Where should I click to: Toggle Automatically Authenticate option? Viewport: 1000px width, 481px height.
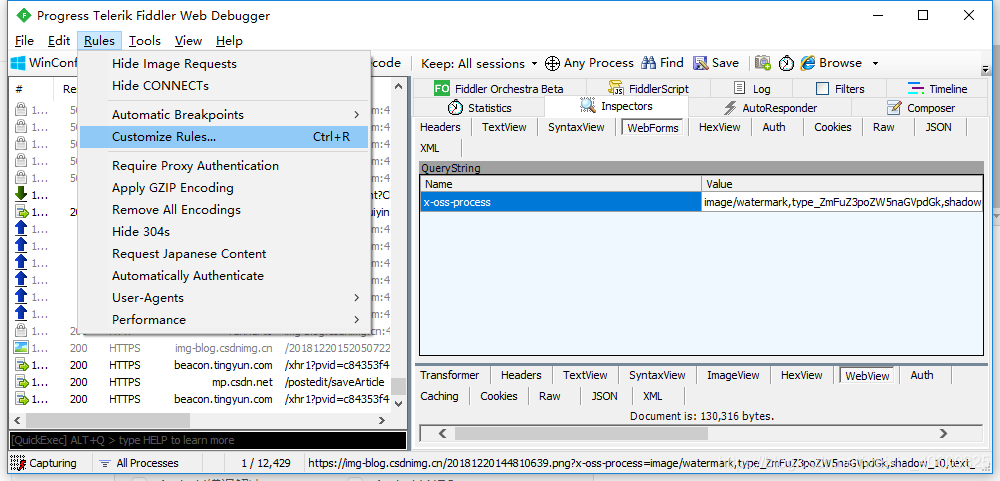[x=224, y=276]
